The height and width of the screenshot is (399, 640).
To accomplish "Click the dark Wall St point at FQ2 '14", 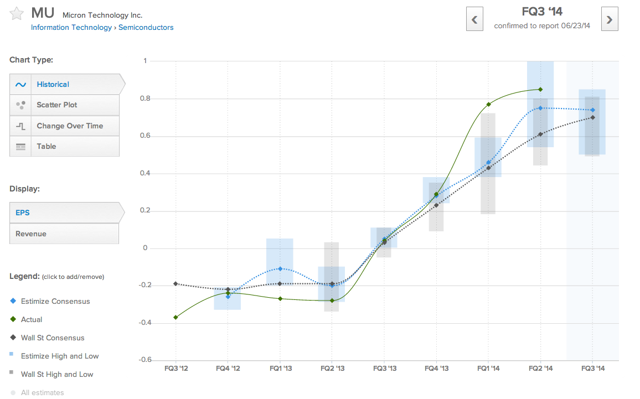I will click(x=540, y=134).
